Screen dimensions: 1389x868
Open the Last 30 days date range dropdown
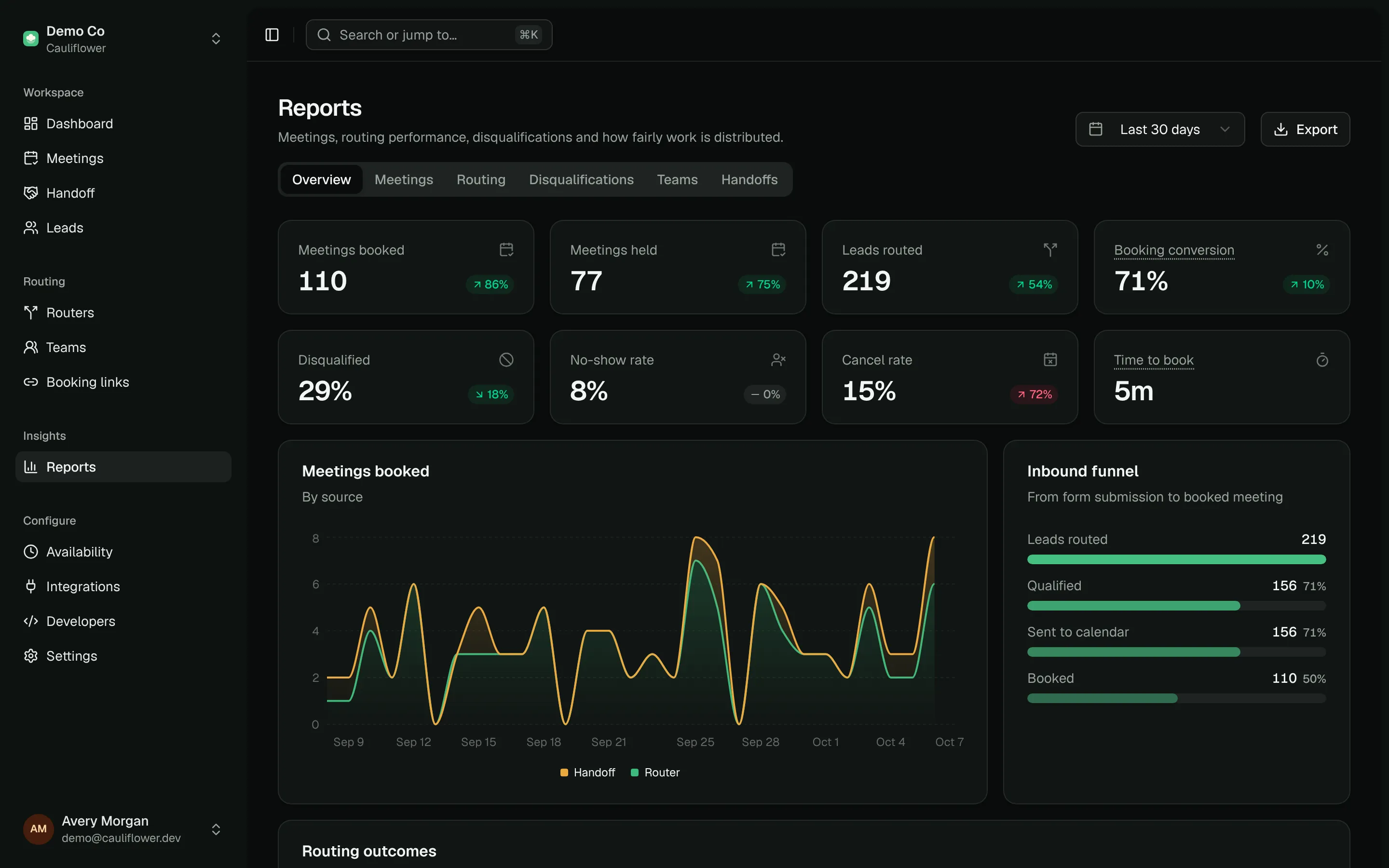tap(1159, 129)
